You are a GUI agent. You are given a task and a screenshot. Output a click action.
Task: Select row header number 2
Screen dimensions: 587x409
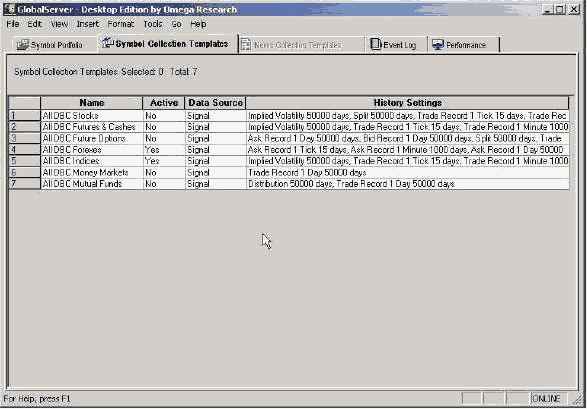pyautogui.click(x=24, y=127)
